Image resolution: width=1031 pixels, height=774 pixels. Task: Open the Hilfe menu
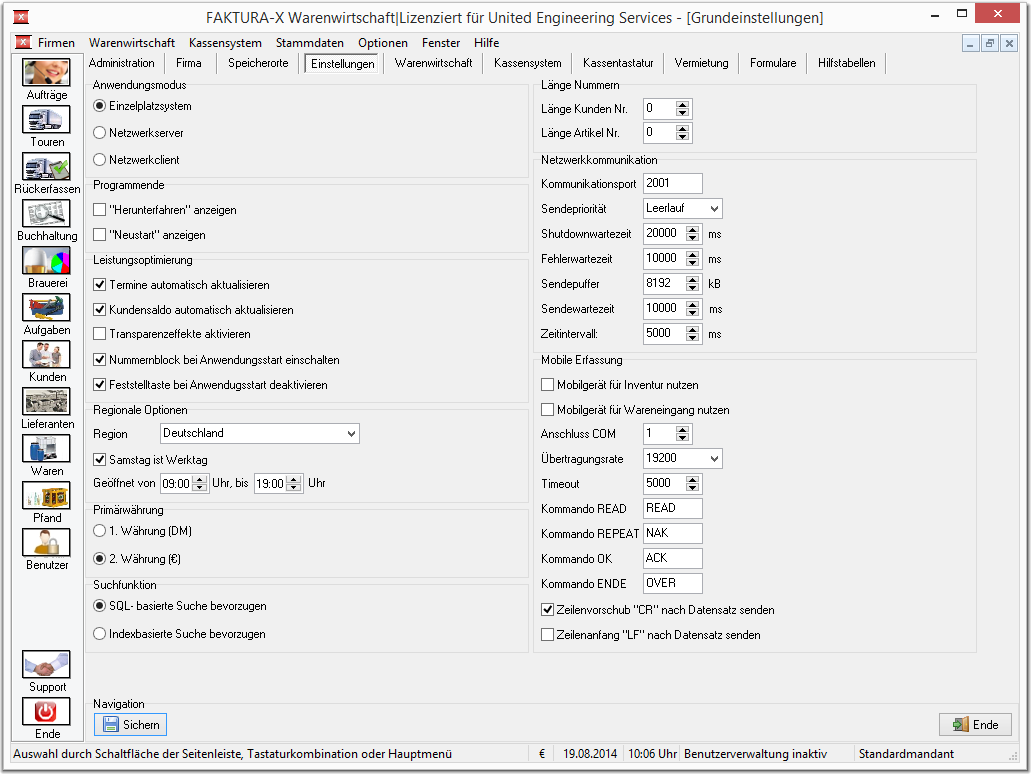click(x=487, y=43)
